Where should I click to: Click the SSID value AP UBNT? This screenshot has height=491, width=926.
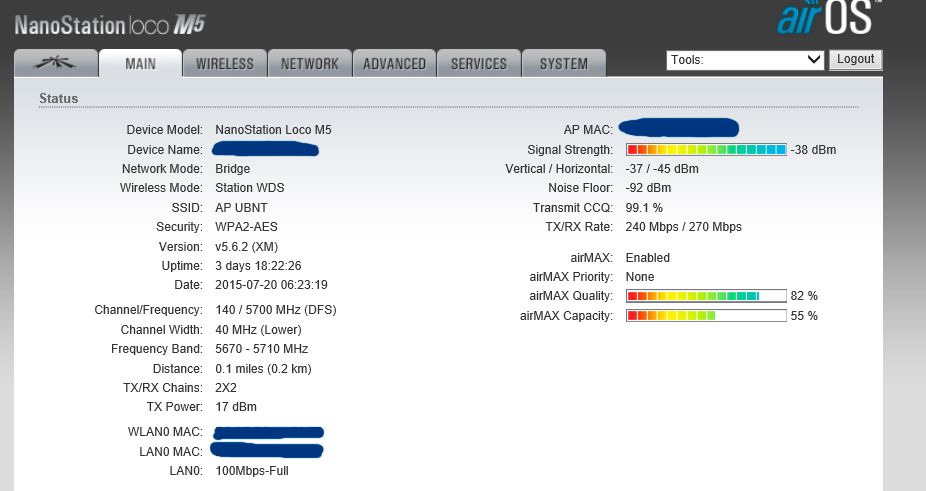(241, 208)
